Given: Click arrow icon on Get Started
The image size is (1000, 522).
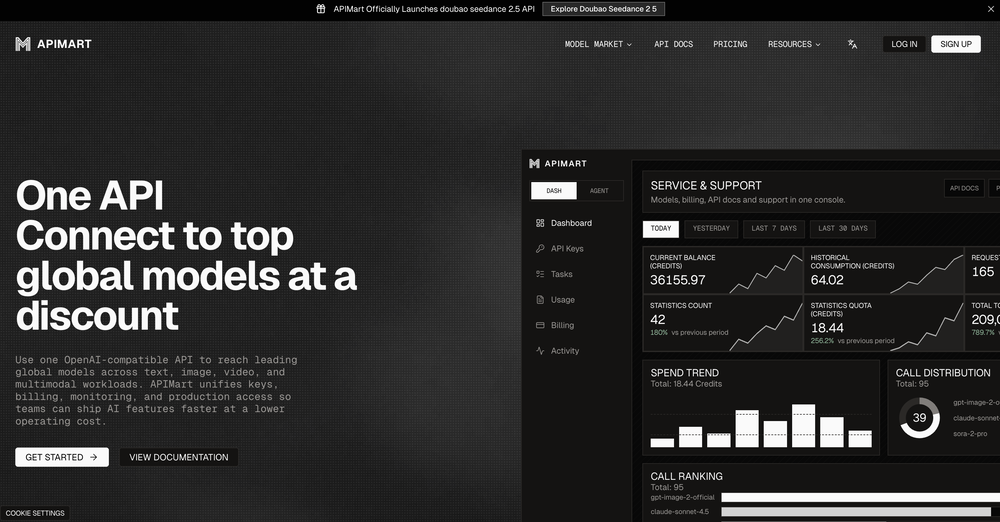Looking at the screenshot, I should 94,457.
